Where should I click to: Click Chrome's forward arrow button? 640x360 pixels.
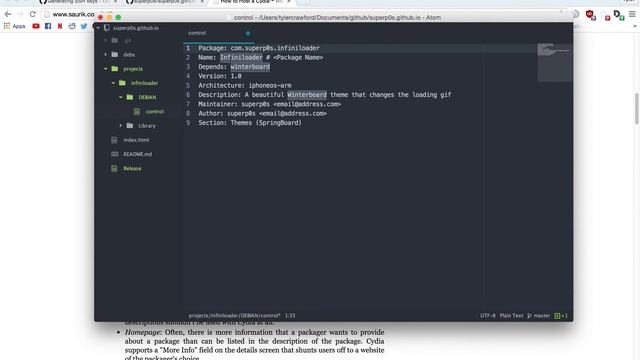20,14
